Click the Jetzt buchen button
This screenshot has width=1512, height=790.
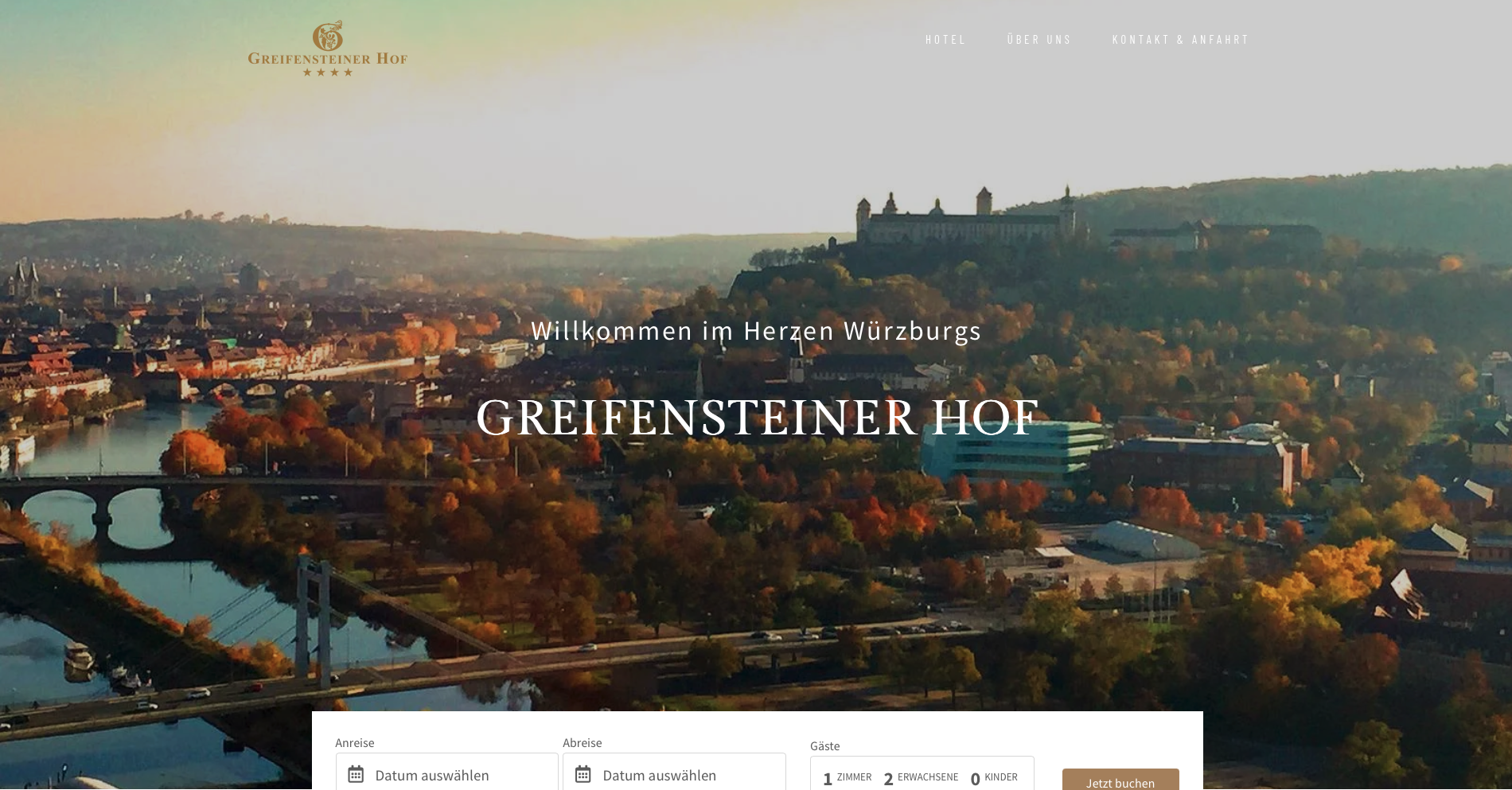click(x=1120, y=780)
